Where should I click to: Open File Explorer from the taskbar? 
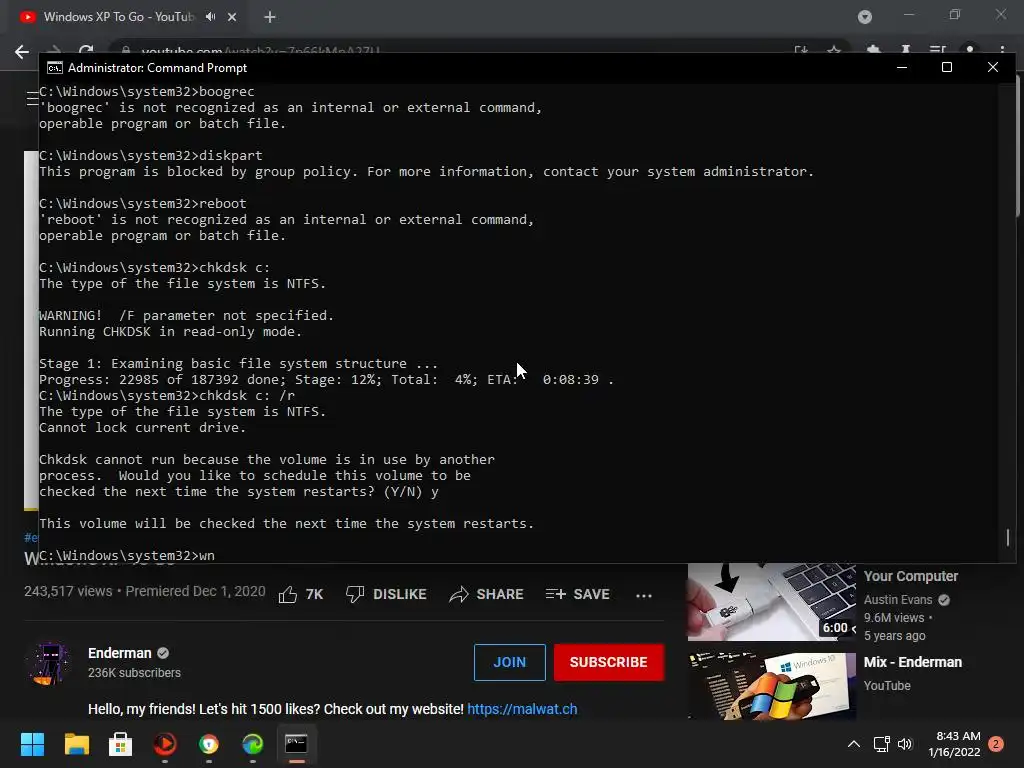pyautogui.click(x=76, y=744)
